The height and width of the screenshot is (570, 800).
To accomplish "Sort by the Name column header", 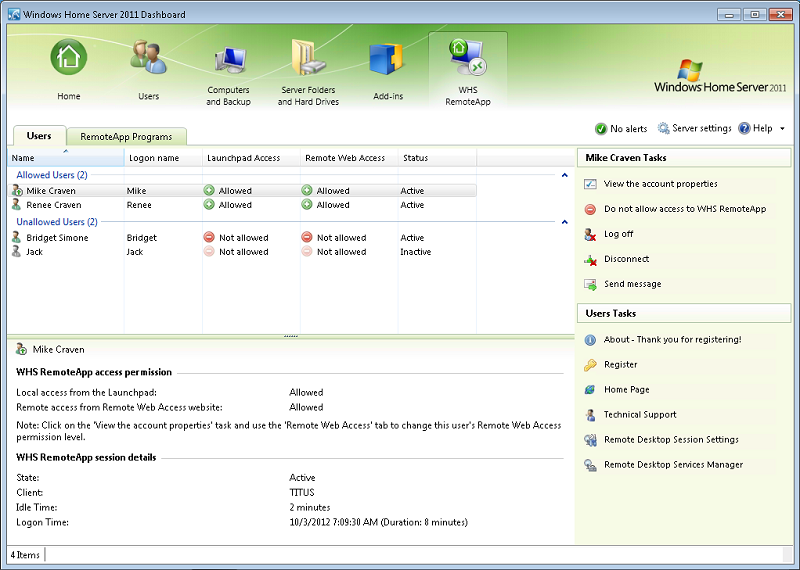I will (65, 158).
